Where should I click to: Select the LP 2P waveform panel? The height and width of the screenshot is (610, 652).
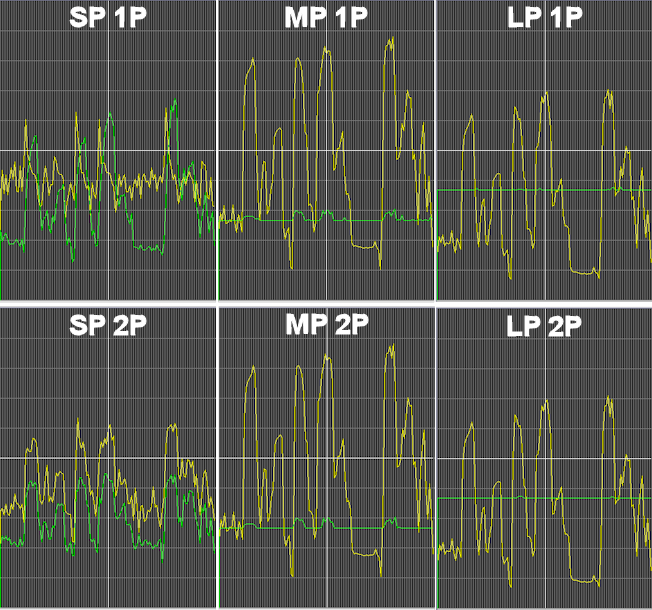tap(544, 458)
